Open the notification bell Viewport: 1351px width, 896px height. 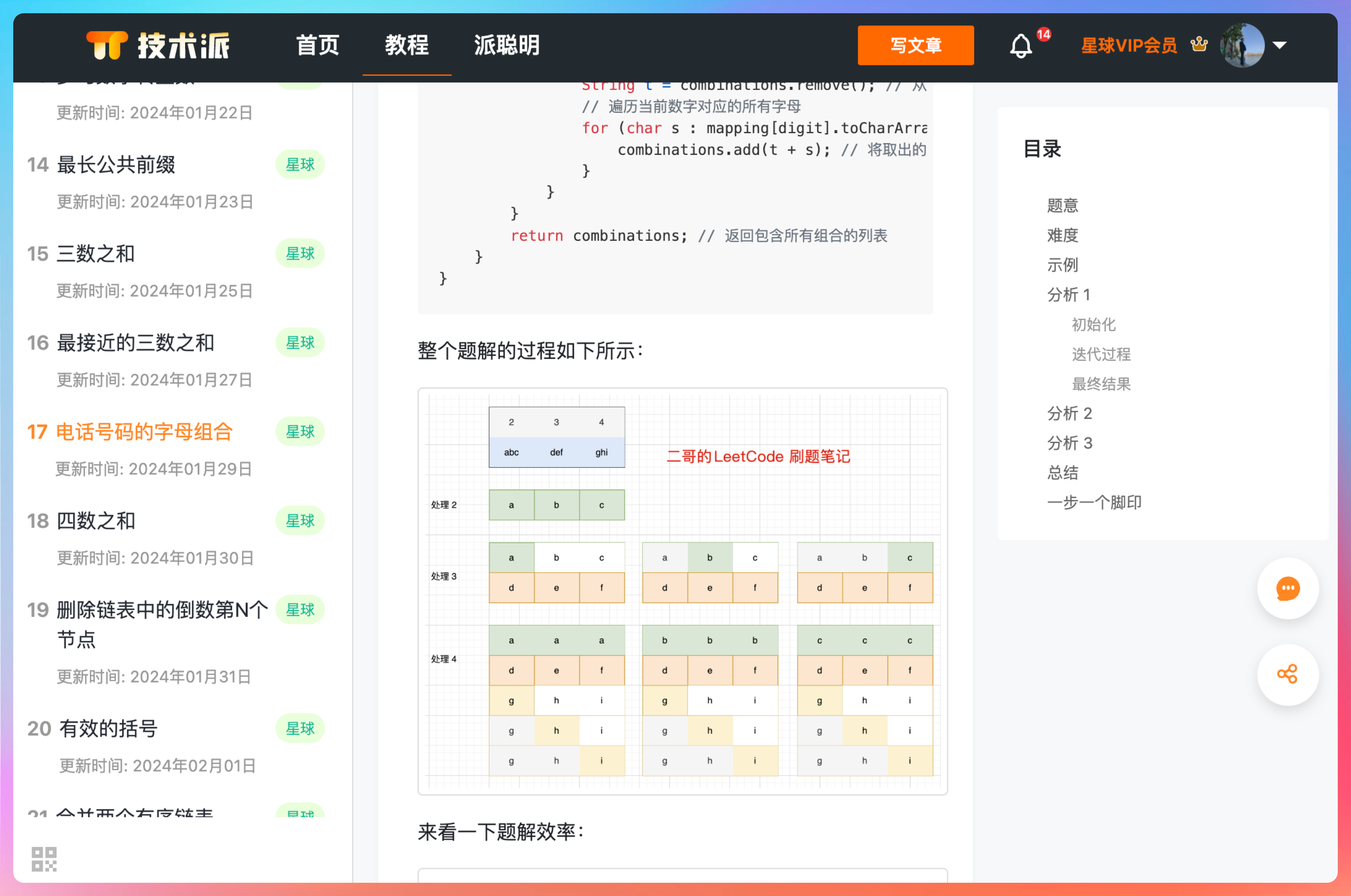pyautogui.click(x=1021, y=46)
